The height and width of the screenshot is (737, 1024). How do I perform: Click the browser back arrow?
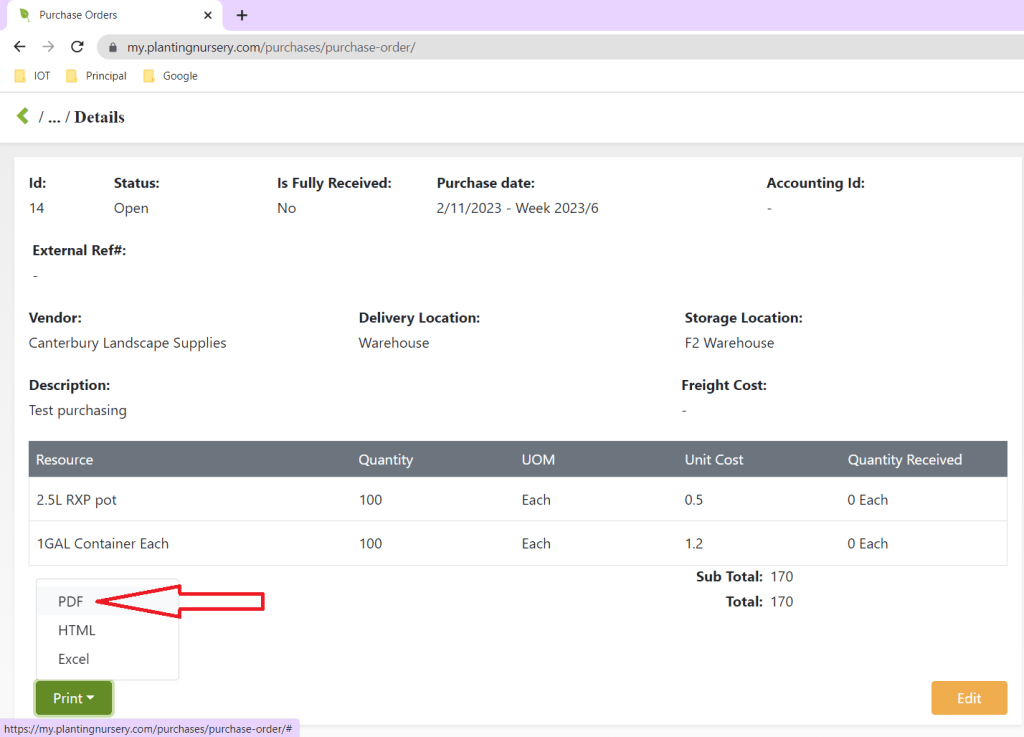click(x=19, y=47)
